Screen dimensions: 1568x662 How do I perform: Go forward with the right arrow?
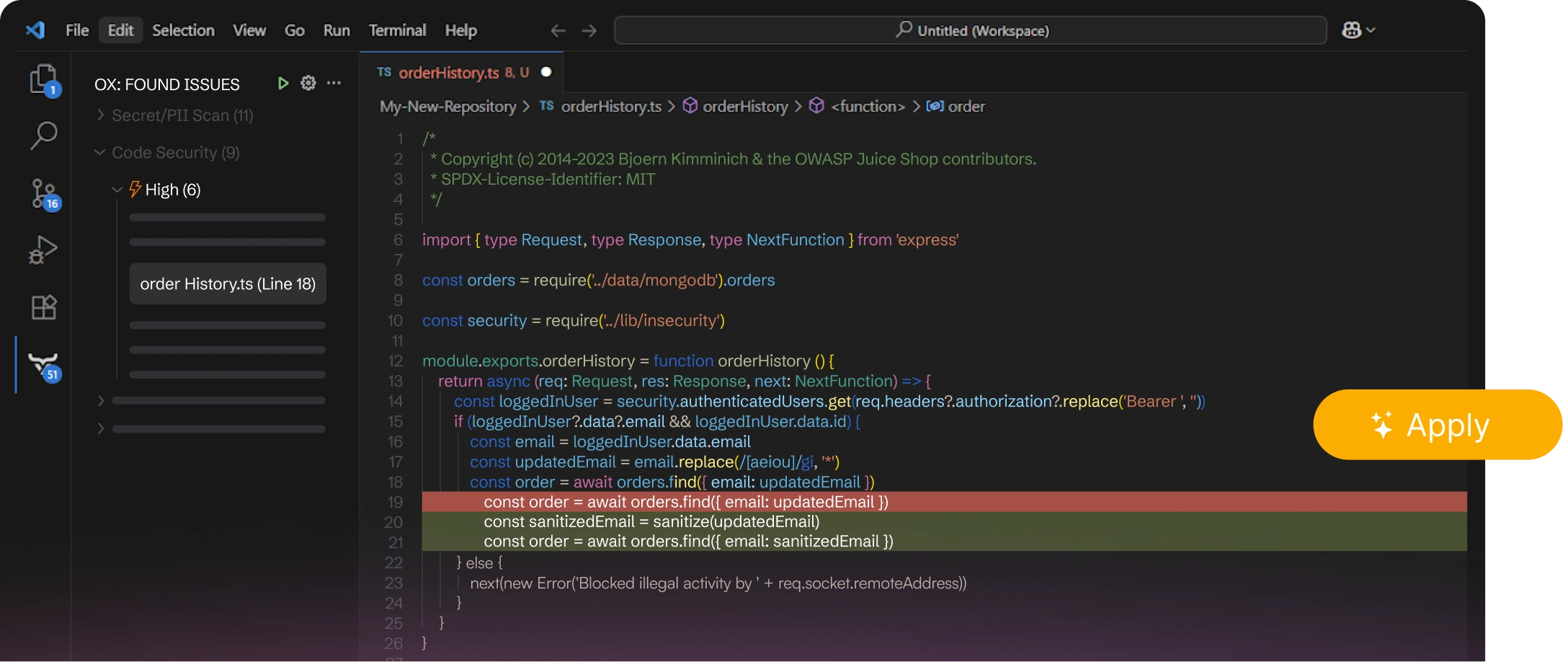(x=589, y=30)
